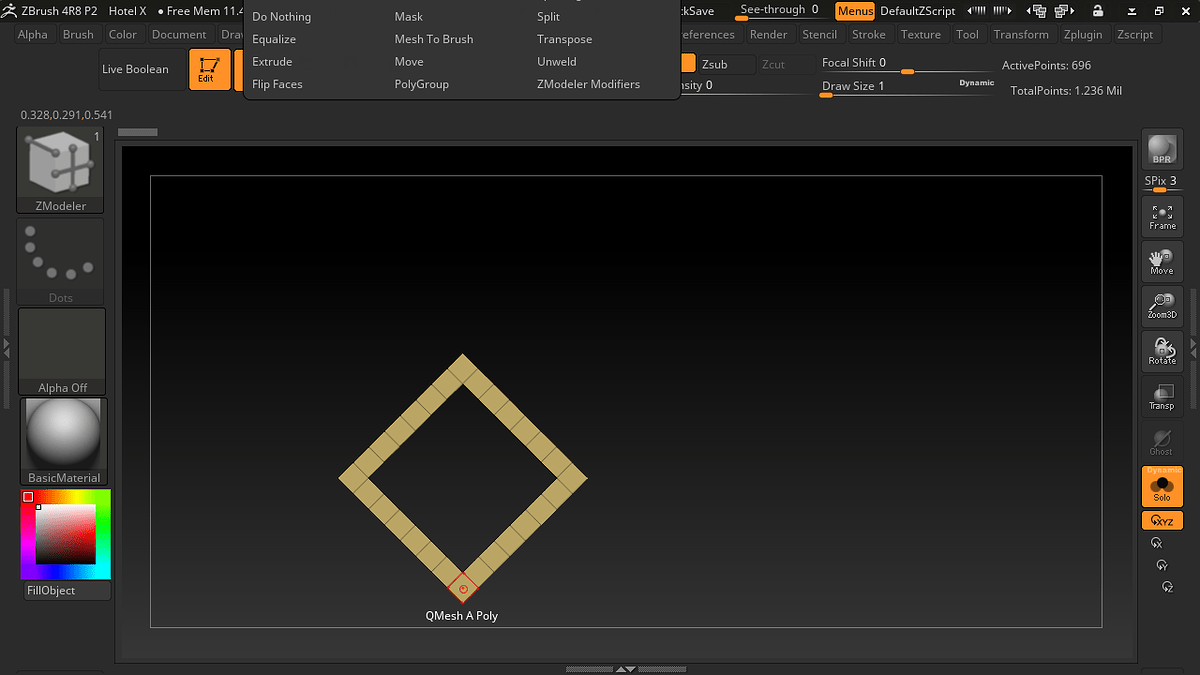Open the Alpha Off selector

(x=62, y=352)
